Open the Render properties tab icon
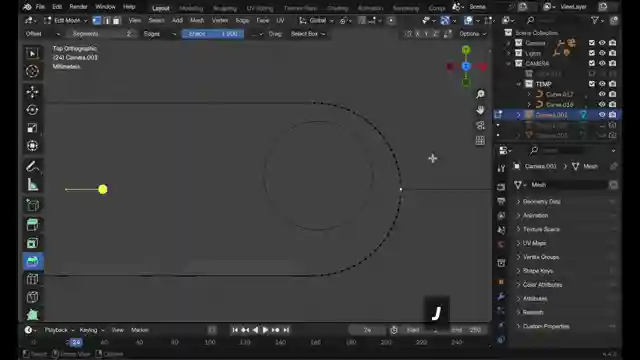This screenshot has height=360, width=640. (501, 187)
